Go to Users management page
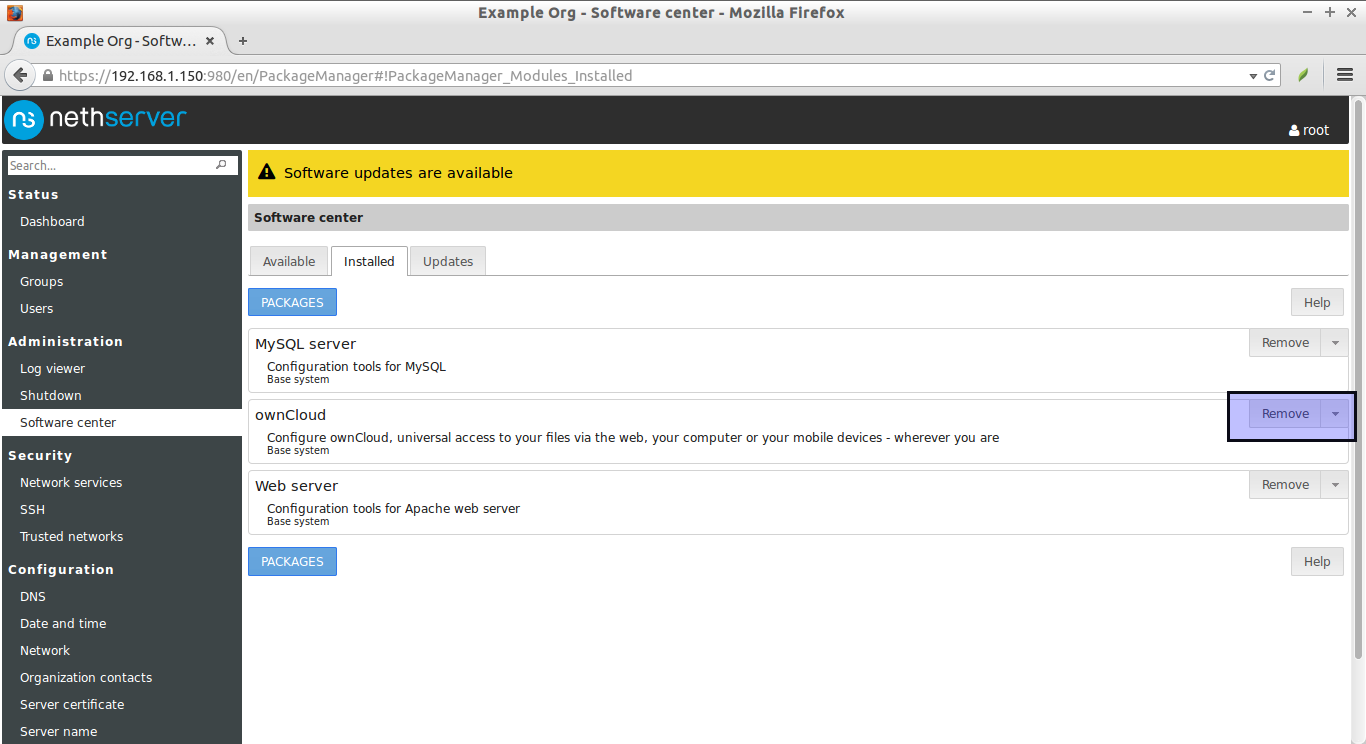 point(36,309)
